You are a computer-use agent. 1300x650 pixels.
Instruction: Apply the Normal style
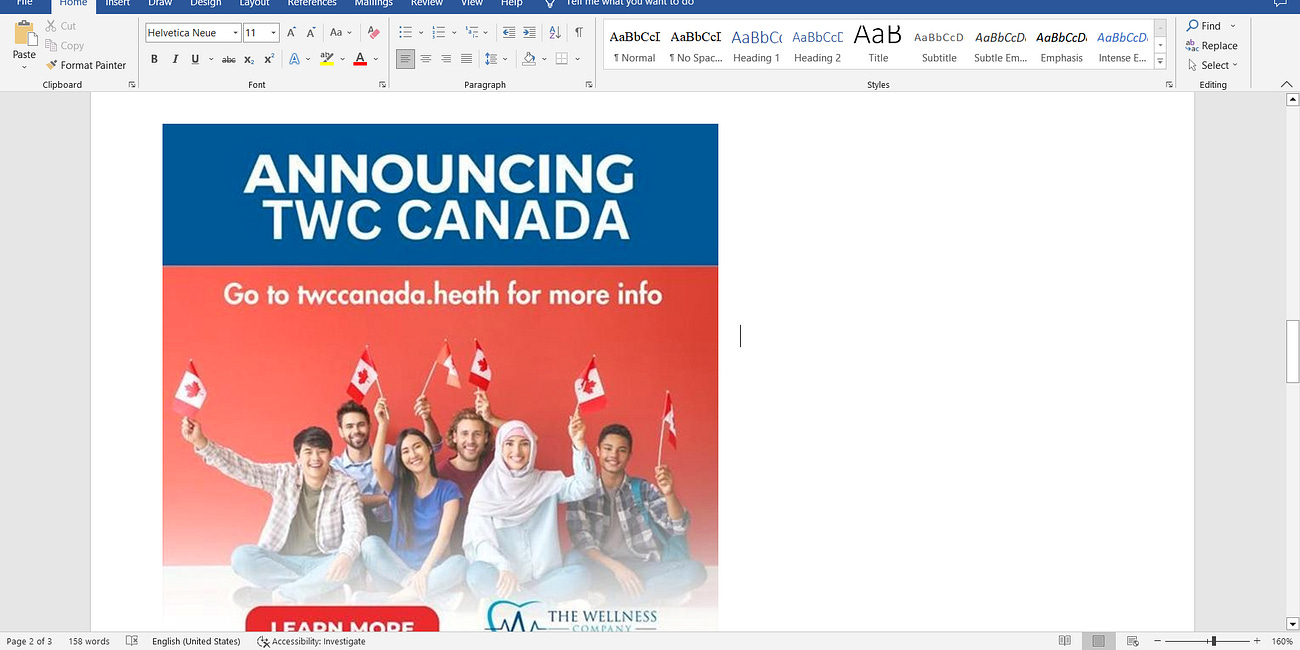coord(635,45)
